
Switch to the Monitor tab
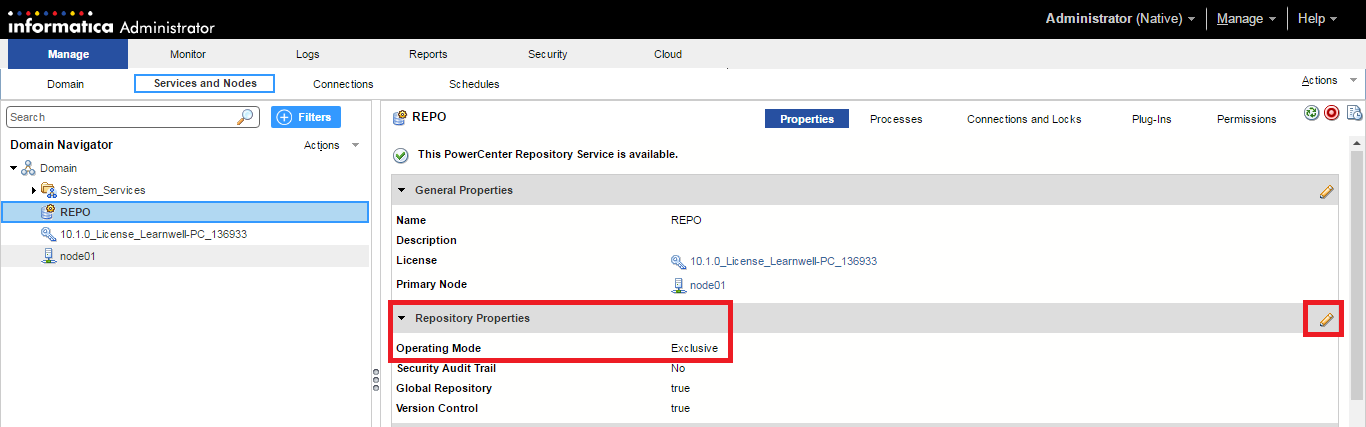(188, 54)
